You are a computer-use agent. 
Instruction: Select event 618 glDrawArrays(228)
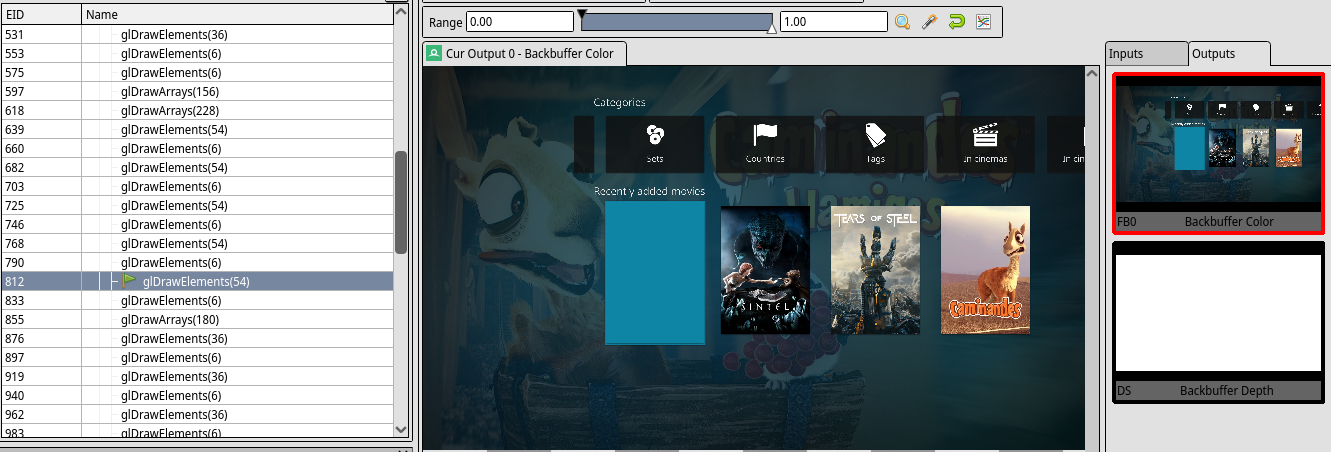coord(196,111)
